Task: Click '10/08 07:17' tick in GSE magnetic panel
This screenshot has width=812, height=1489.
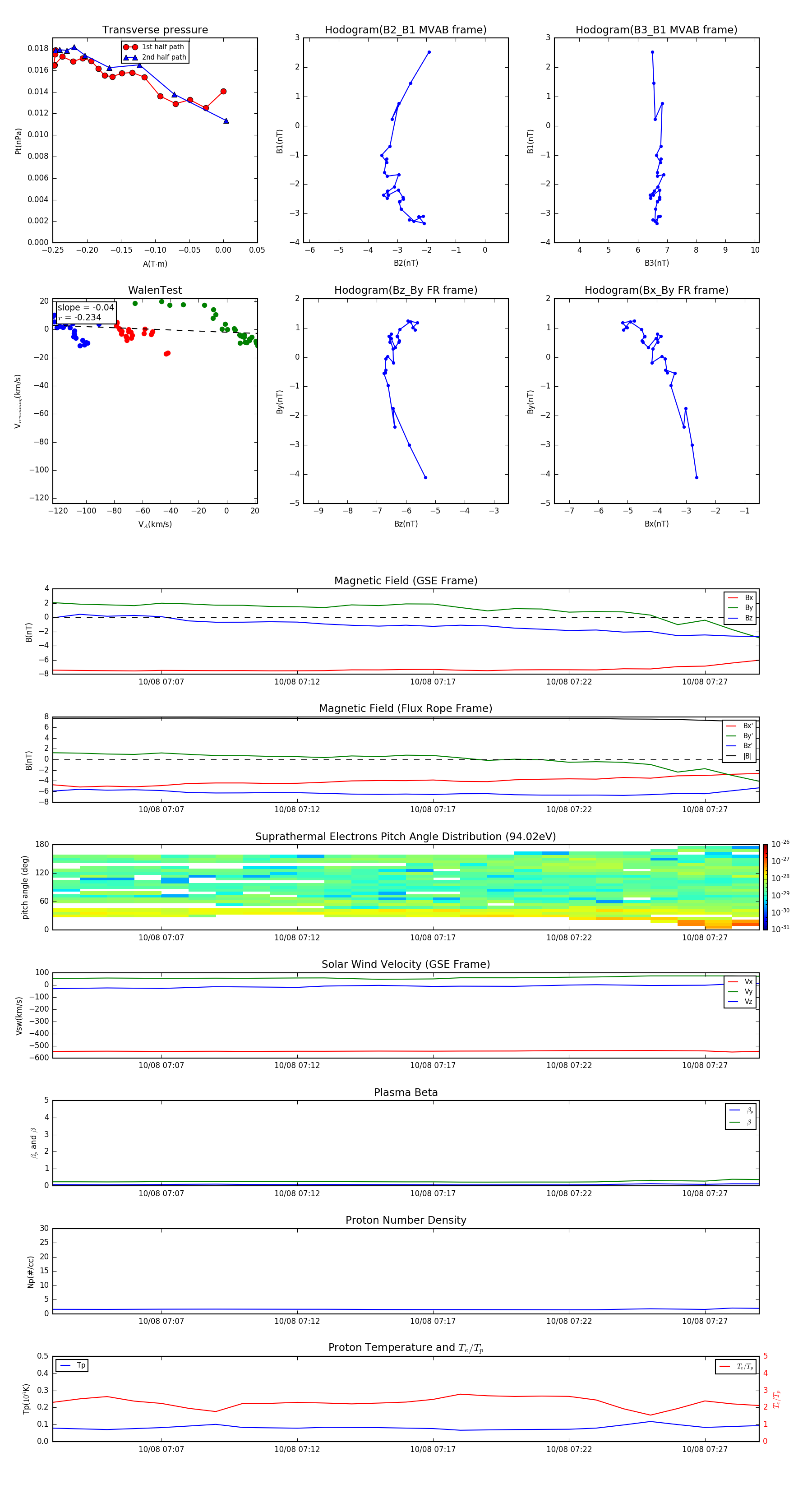Action: tap(433, 682)
